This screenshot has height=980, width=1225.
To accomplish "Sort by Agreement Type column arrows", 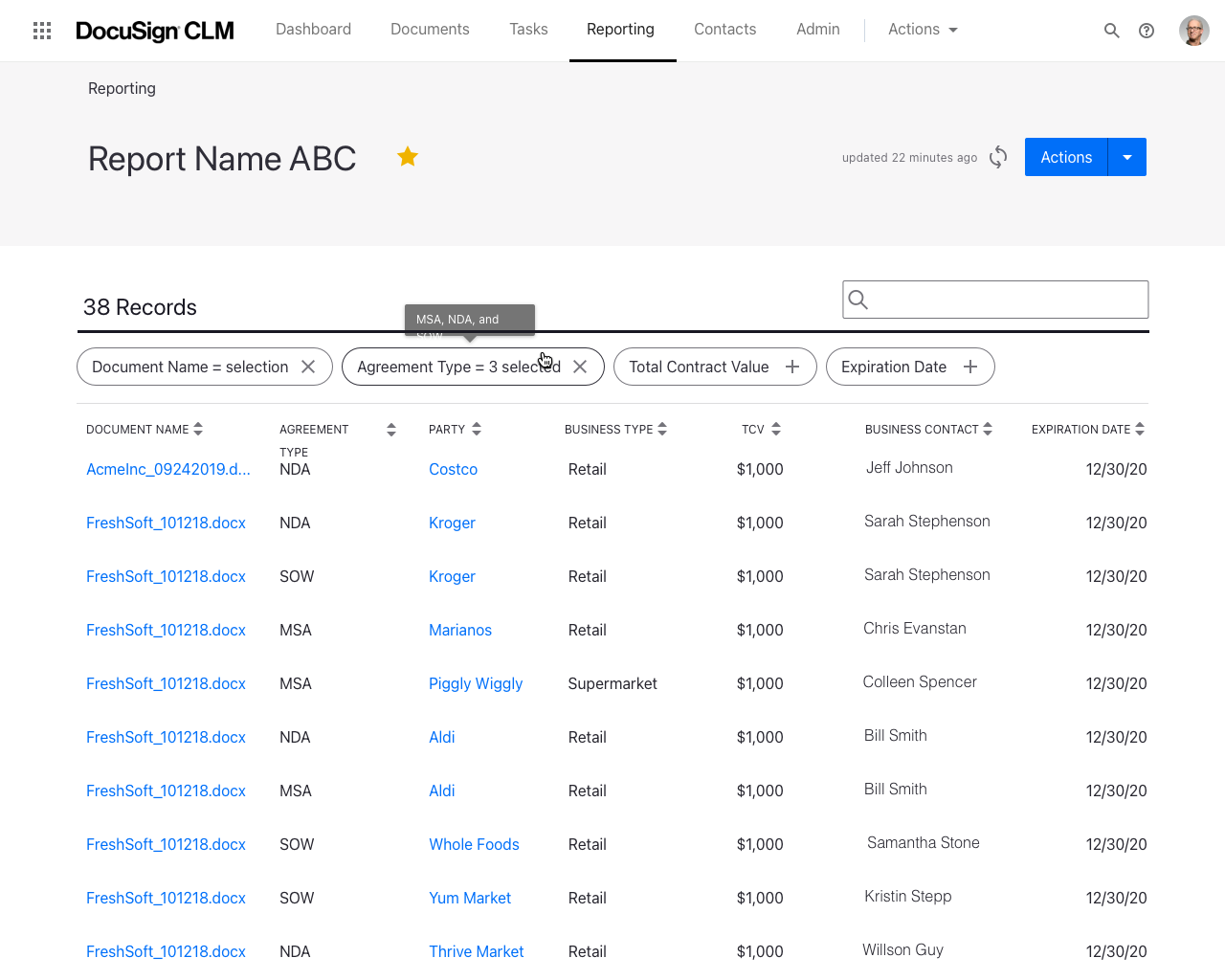I will [x=391, y=430].
